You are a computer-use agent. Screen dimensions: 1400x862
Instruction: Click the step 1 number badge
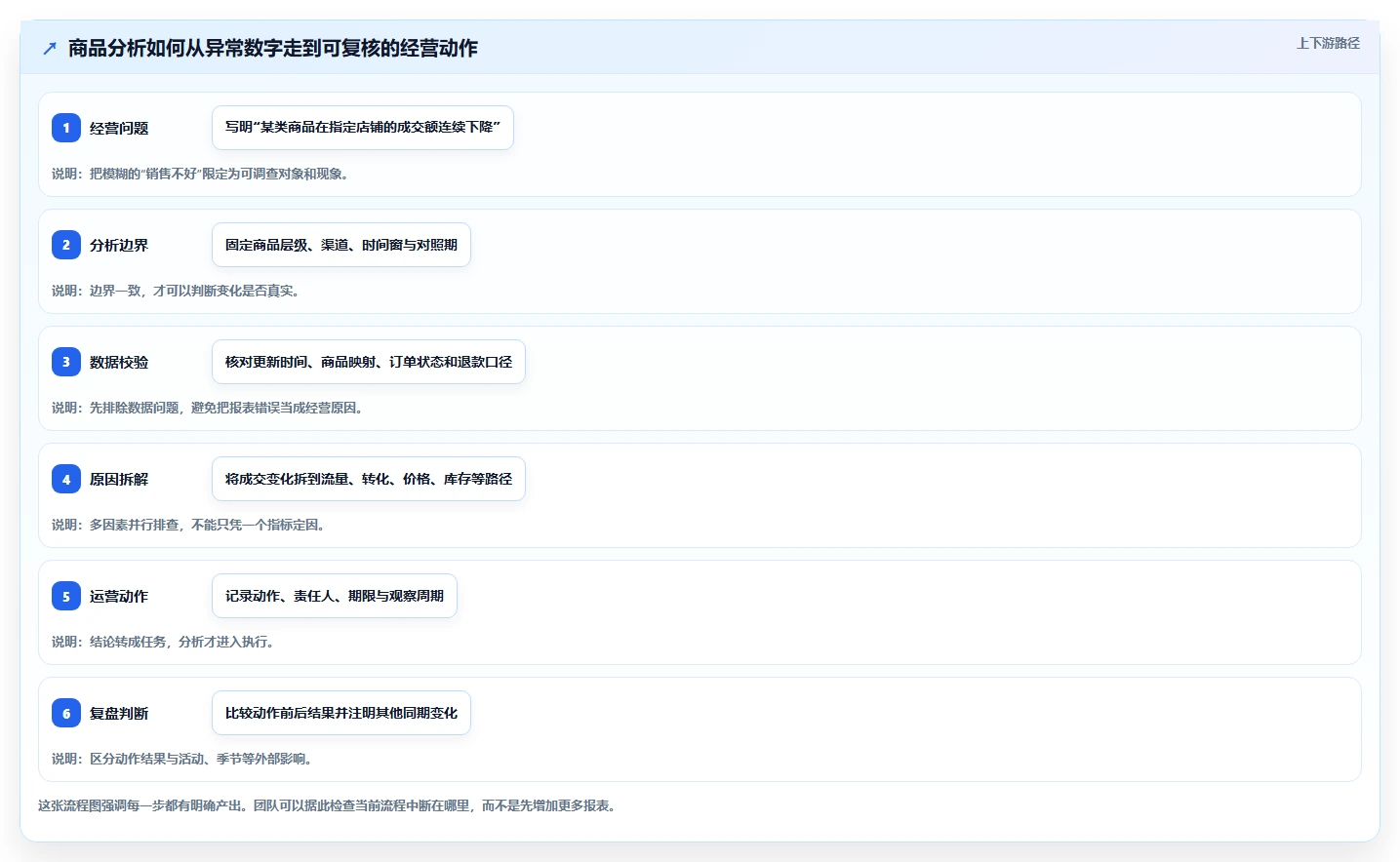(66, 128)
